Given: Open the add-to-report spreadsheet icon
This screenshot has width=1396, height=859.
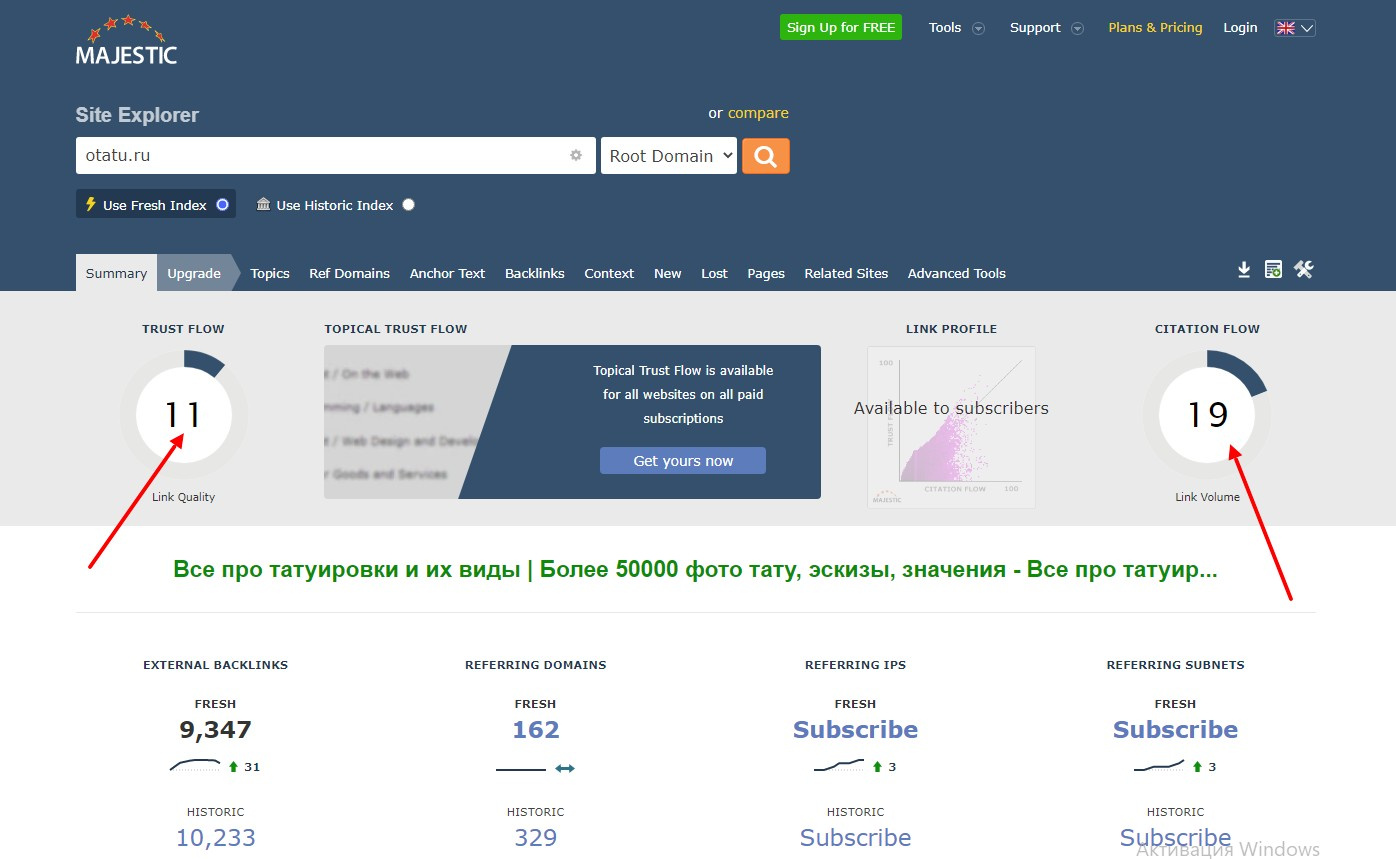Looking at the screenshot, I should (x=1273, y=269).
